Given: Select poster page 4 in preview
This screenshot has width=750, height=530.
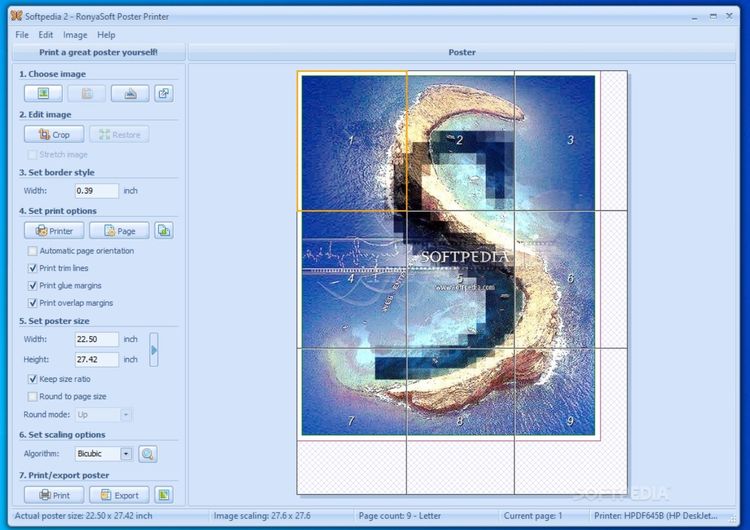Looking at the screenshot, I should [352, 279].
